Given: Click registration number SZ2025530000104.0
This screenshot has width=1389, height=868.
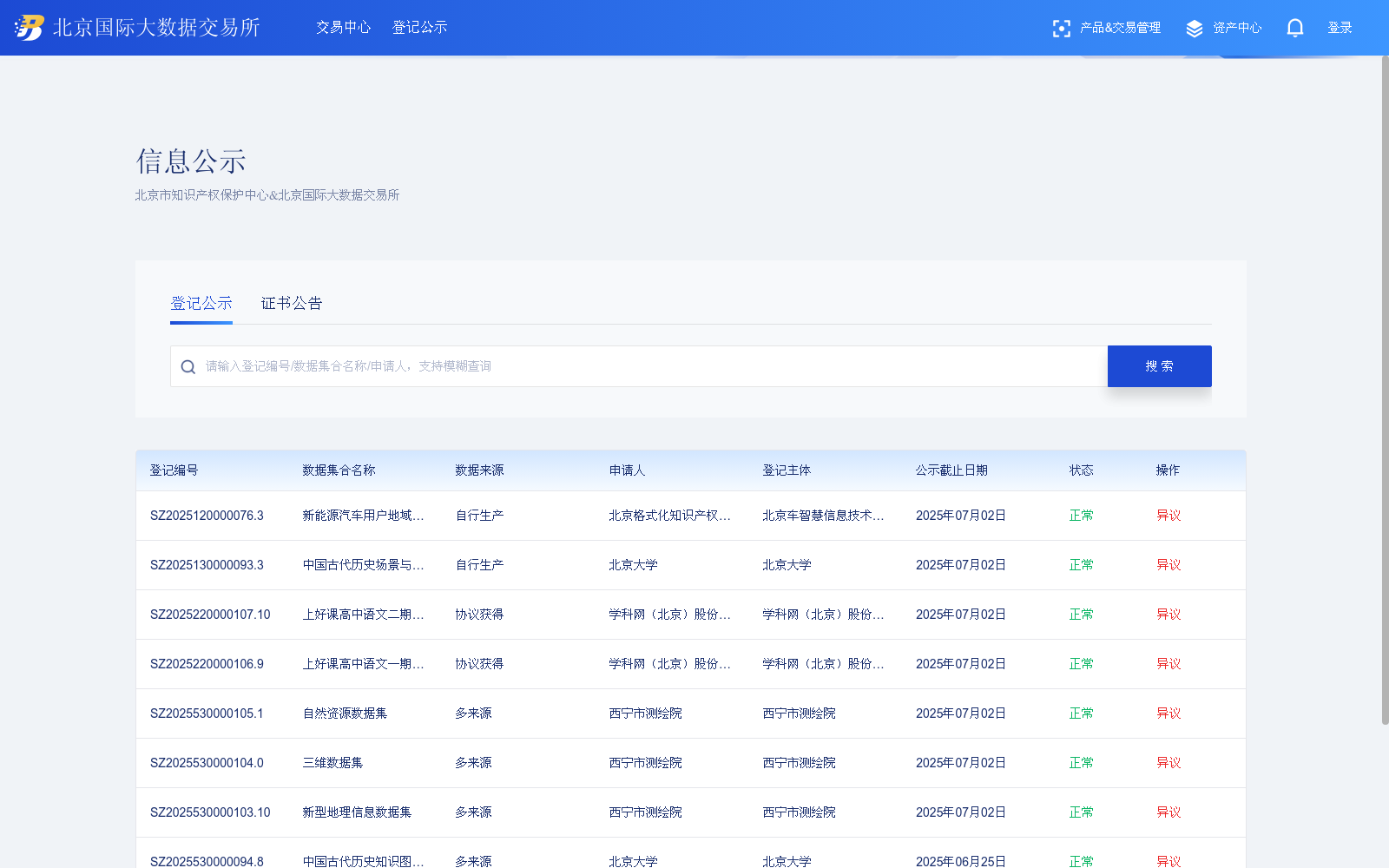Looking at the screenshot, I should point(207,763).
